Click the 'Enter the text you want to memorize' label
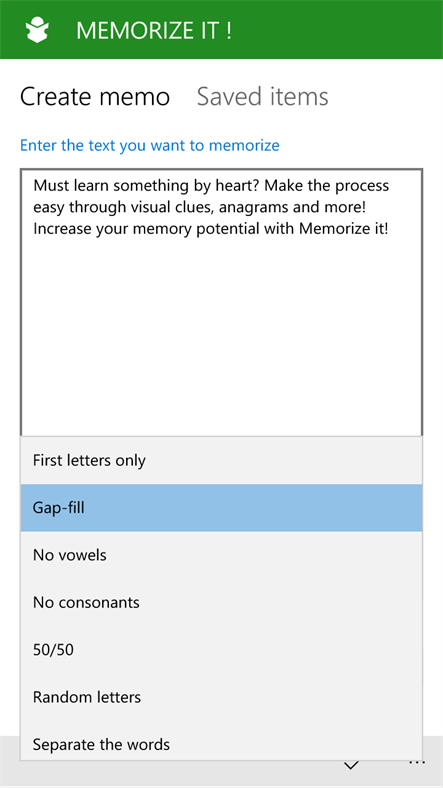 pyautogui.click(x=150, y=145)
